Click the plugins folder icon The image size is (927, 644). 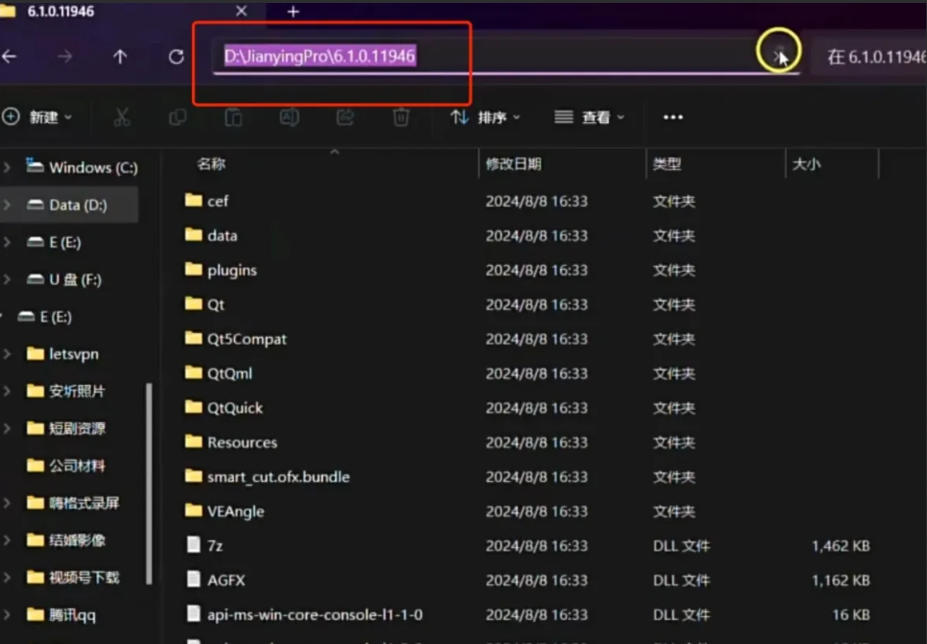[193, 270]
